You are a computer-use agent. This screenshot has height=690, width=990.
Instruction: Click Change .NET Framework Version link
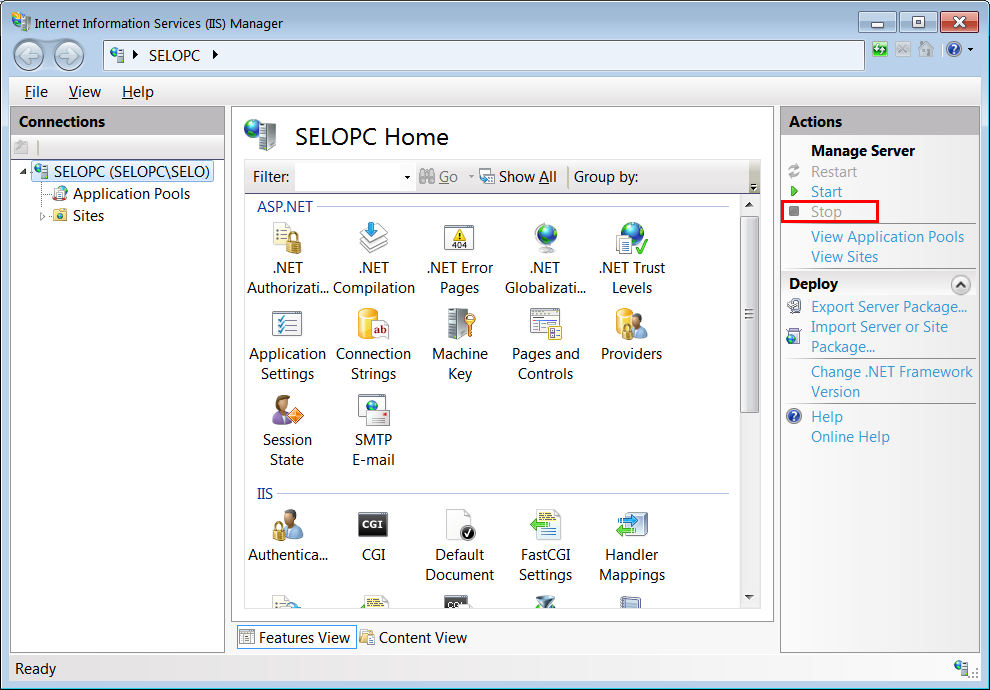point(892,382)
